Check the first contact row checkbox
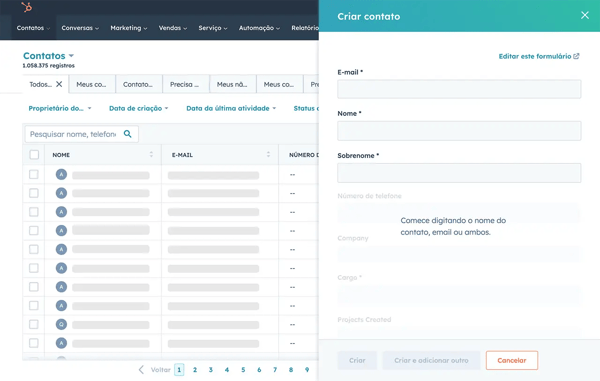This screenshot has height=381, width=600. tap(34, 174)
